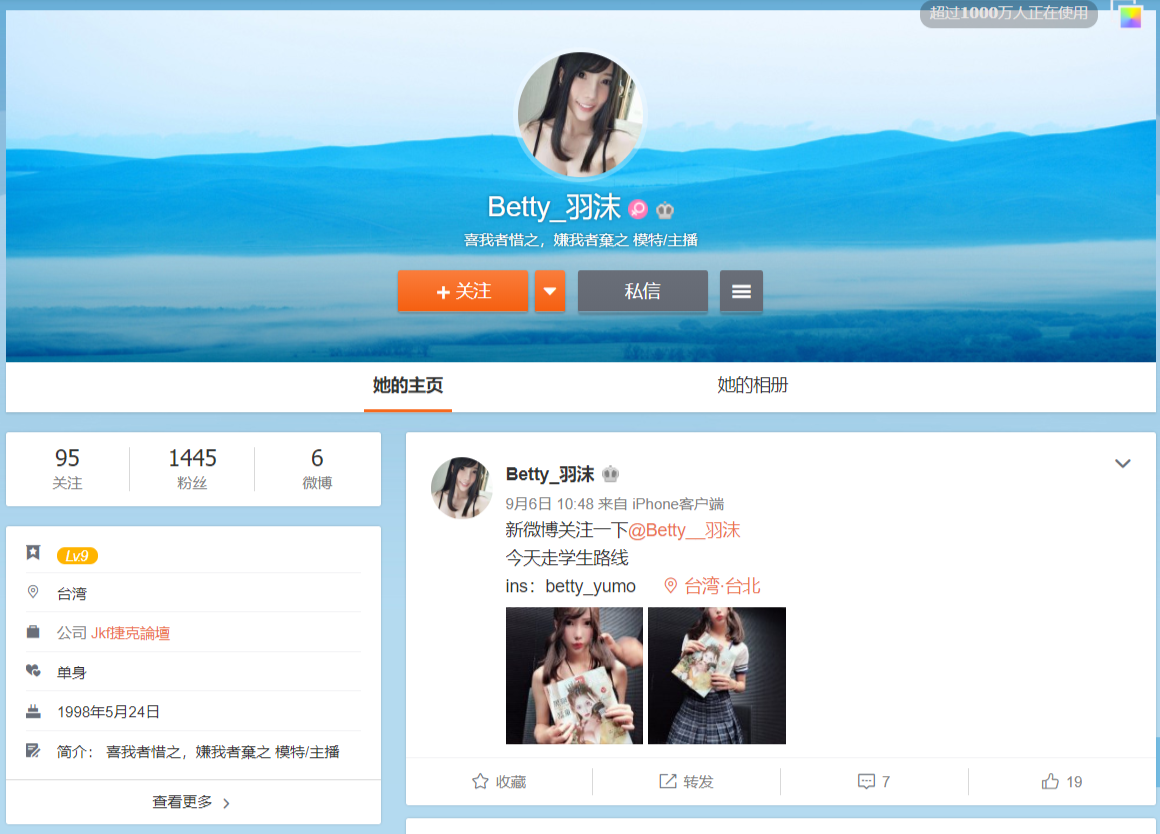
Task: Open the Jkf捷克論壇 company link
Action: point(130,633)
